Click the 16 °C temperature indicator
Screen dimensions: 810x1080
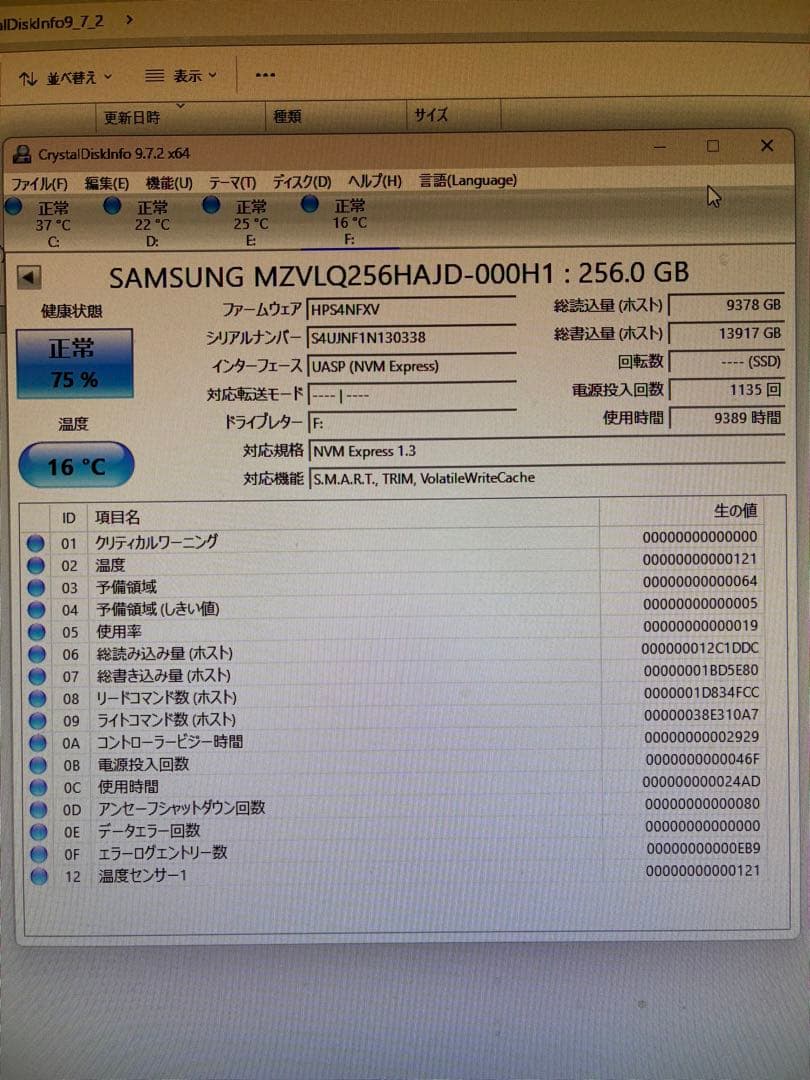[x=76, y=466]
